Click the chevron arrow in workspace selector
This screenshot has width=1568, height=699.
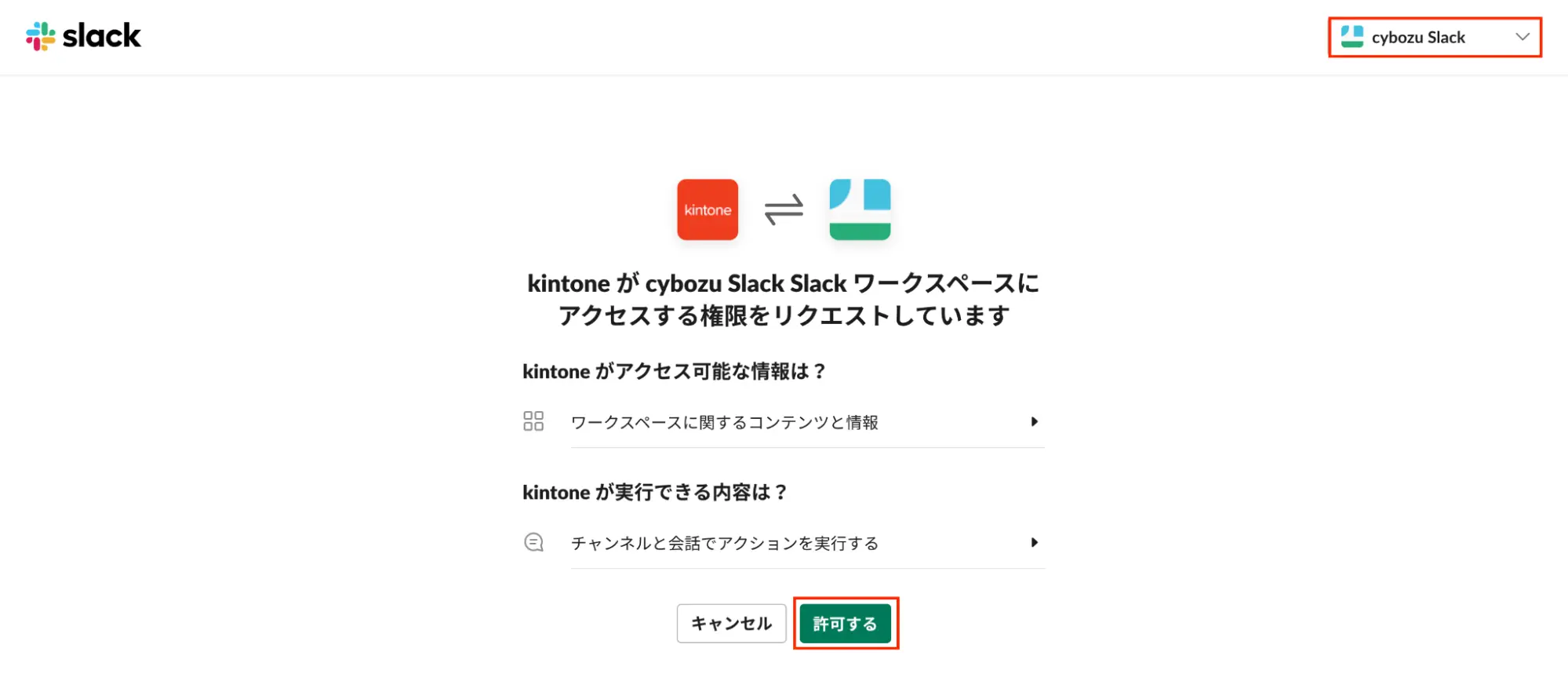pos(1523,37)
